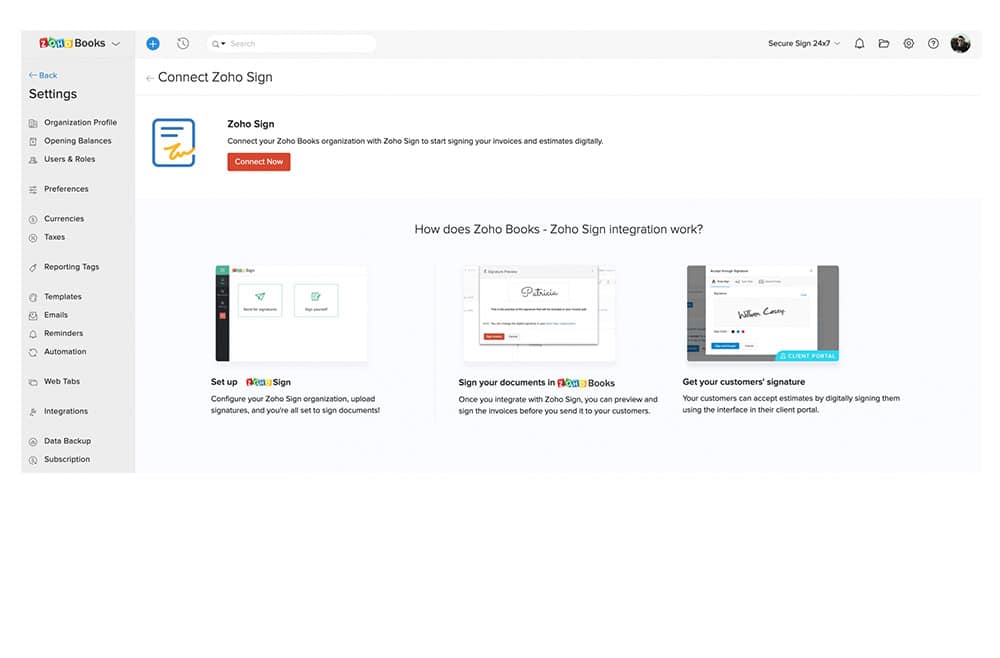Screen dimensions: 1000x658
Task: Open the signature preview Patricia thumbnail
Action: [x=540, y=314]
